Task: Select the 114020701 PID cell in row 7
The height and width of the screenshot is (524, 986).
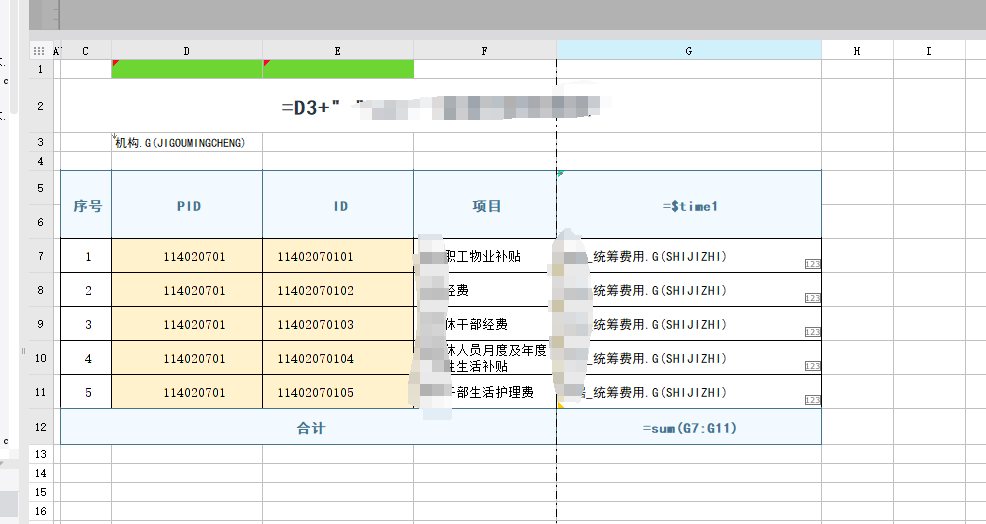Action: (x=187, y=256)
